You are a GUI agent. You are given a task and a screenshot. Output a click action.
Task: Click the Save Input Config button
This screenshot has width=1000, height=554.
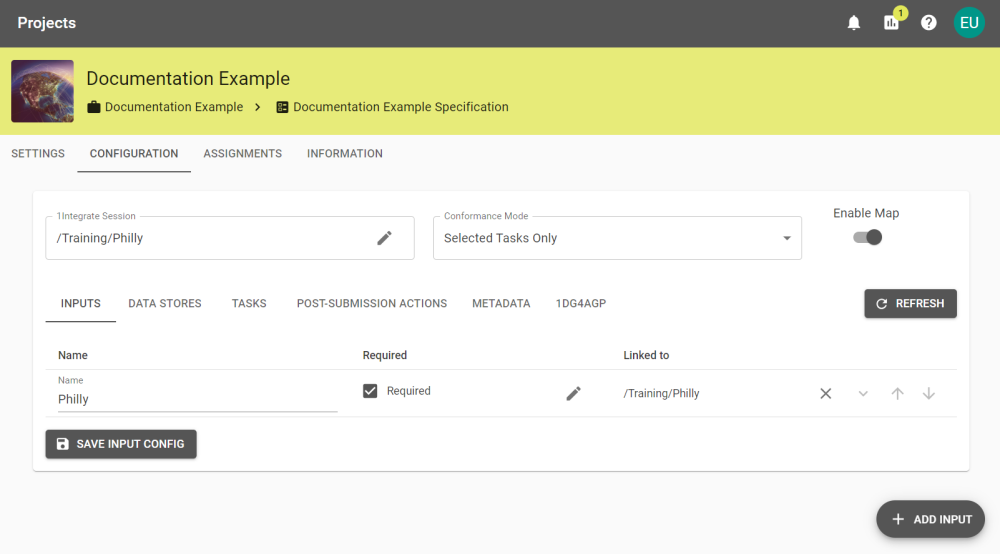[x=121, y=444]
